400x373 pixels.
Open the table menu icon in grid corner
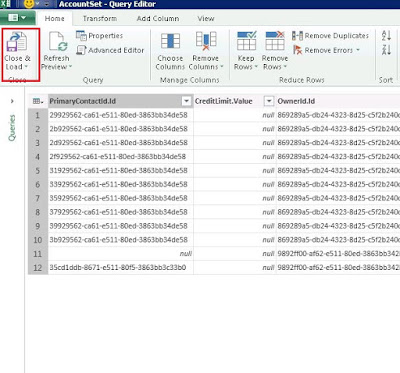[x=38, y=101]
